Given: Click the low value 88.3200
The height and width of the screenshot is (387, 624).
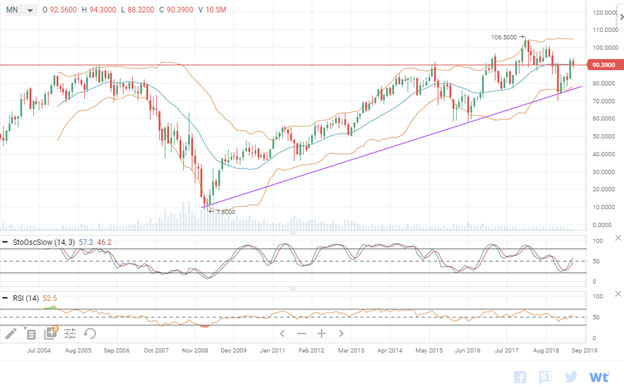Looking at the screenshot, I should pos(141,10).
